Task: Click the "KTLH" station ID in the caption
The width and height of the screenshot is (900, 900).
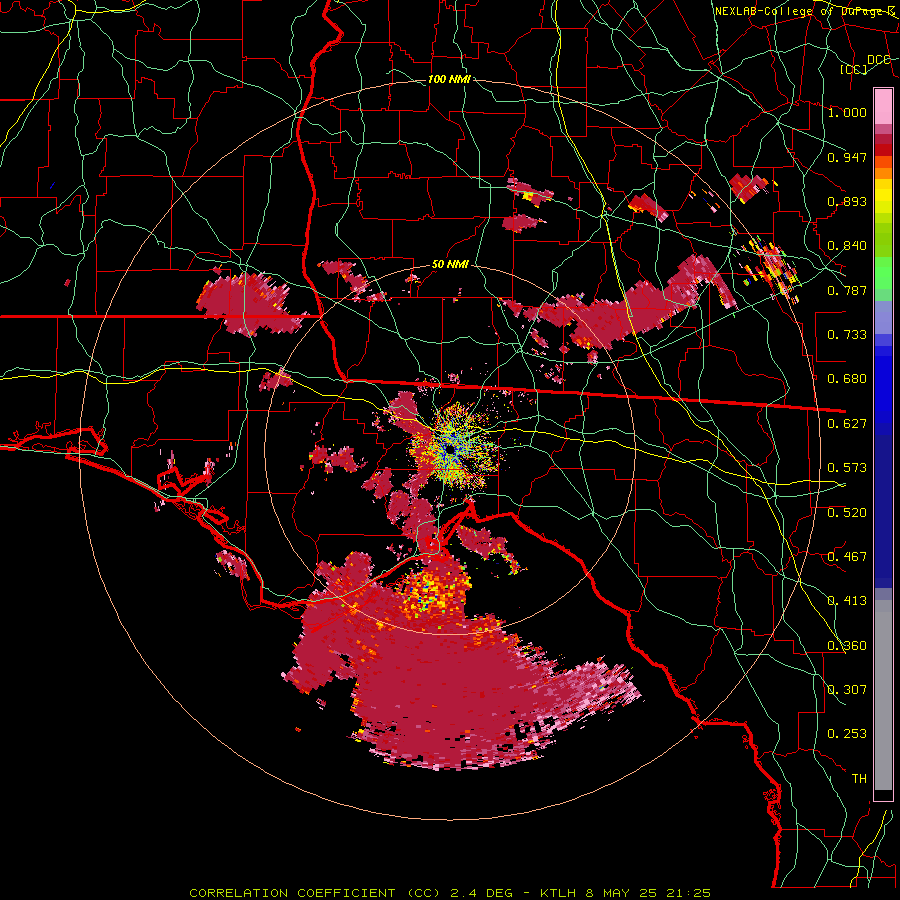Action: point(557,893)
